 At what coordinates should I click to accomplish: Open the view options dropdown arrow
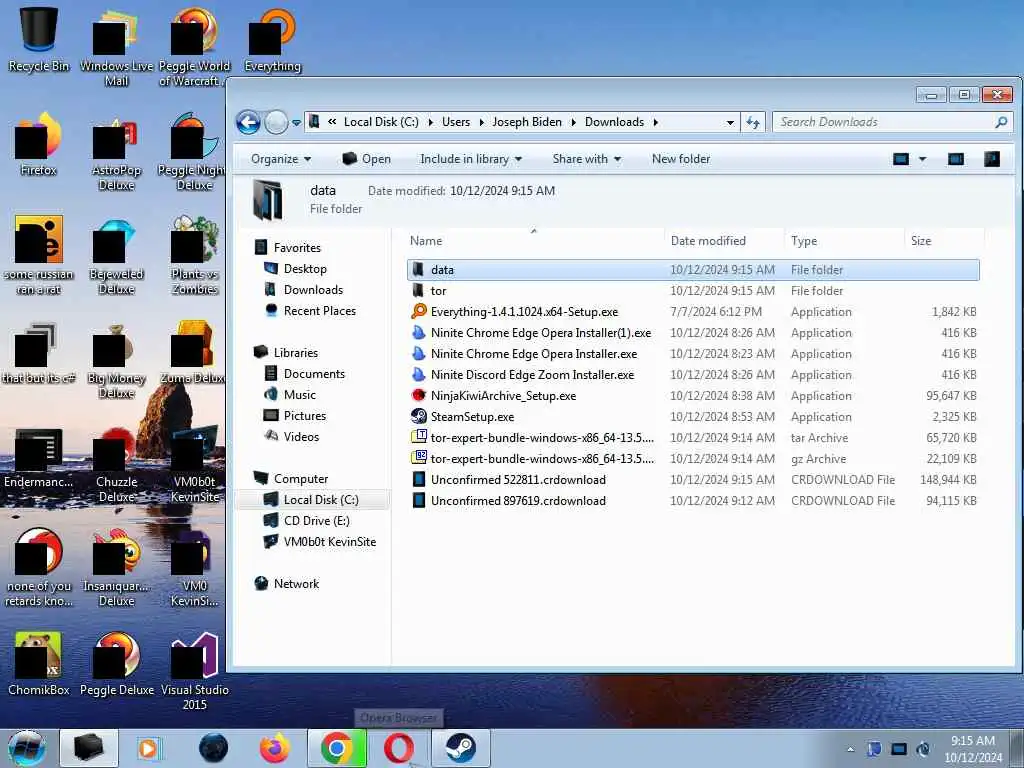[922, 159]
